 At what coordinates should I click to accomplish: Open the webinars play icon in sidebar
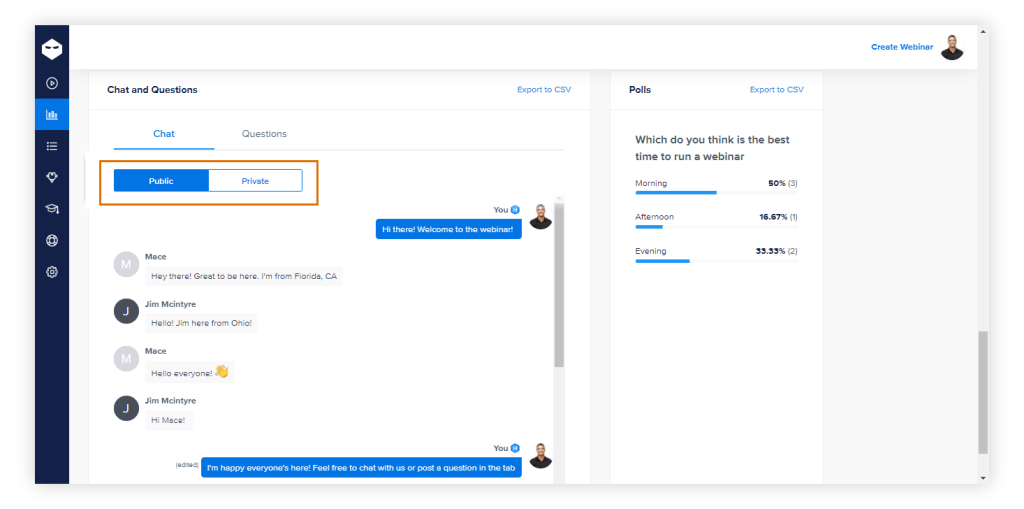(52, 83)
